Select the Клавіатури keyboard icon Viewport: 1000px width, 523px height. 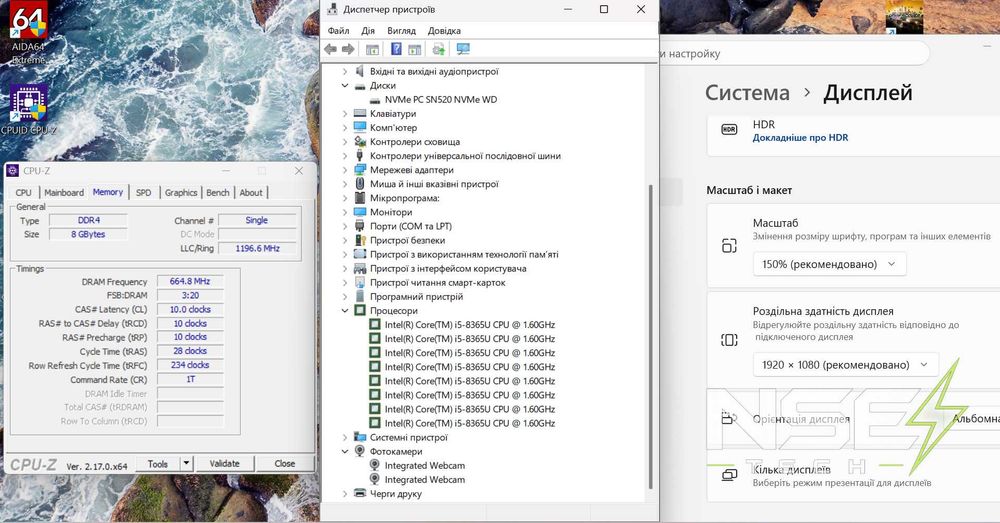click(x=360, y=114)
